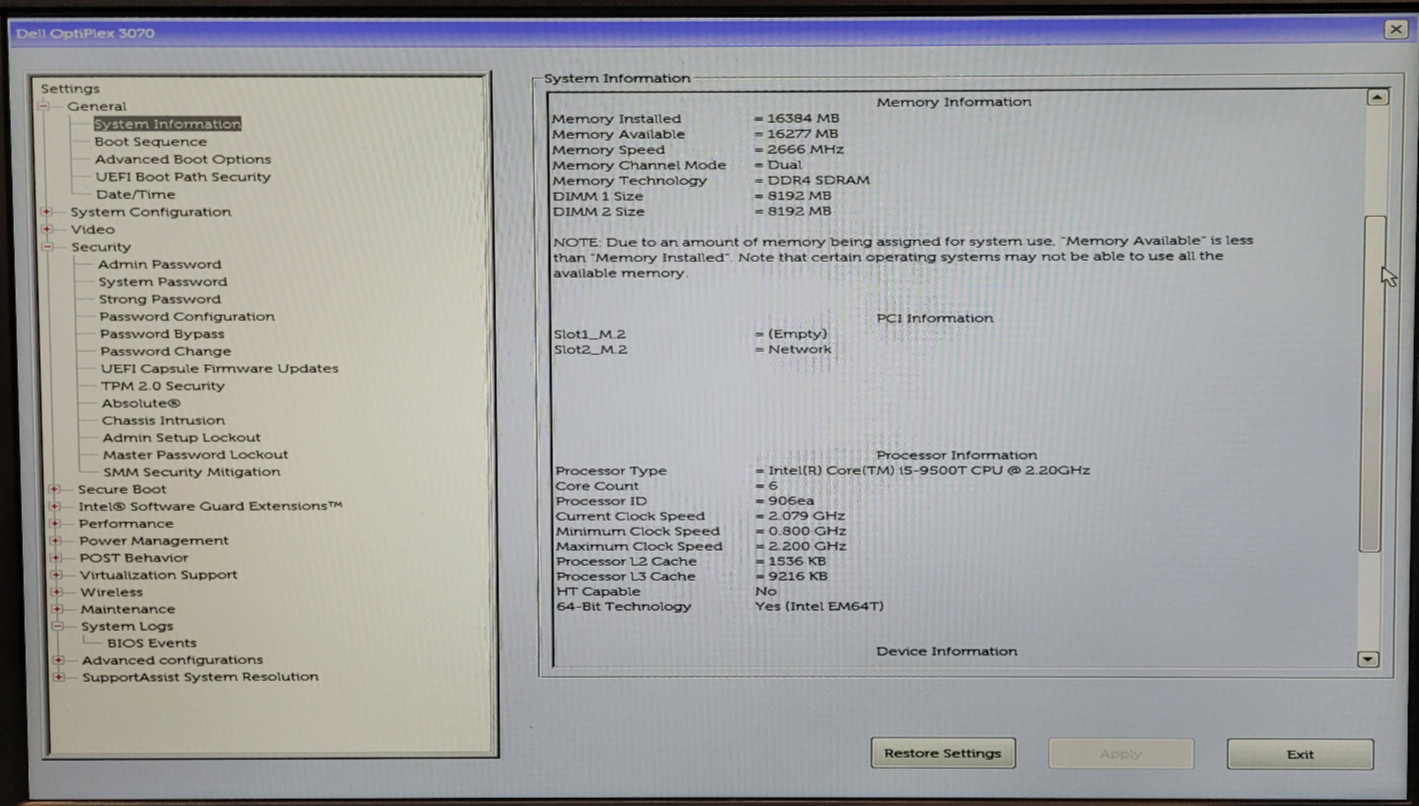
Task: Open Master Password Lockout
Action: coord(195,454)
